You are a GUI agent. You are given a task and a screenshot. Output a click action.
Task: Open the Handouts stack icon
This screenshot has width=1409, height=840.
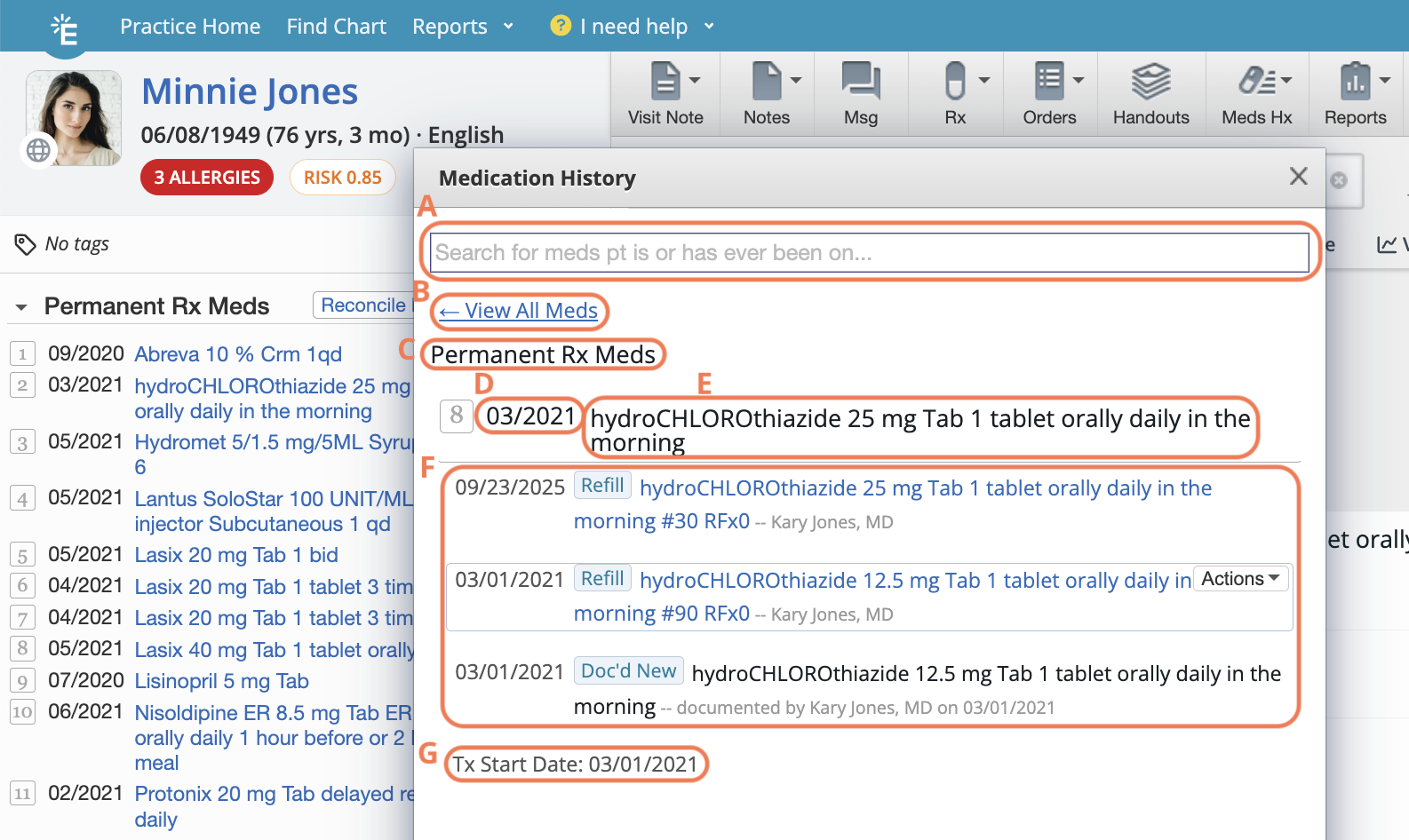coord(1150,82)
